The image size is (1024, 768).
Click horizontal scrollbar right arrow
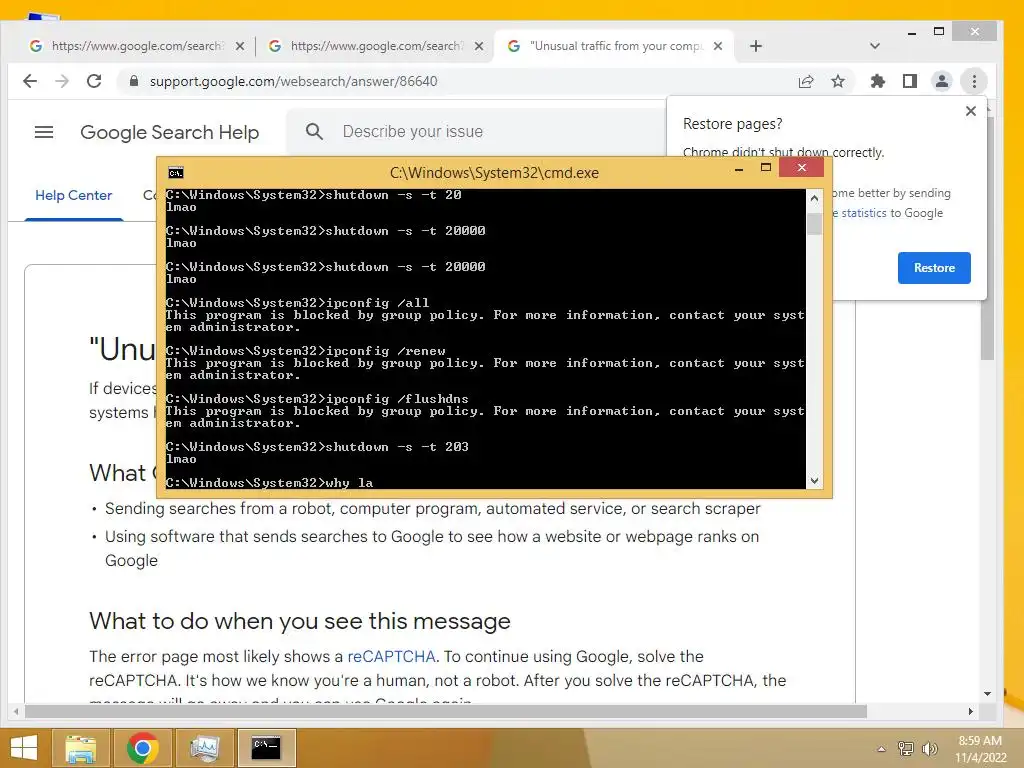pyautogui.click(x=970, y=711)
